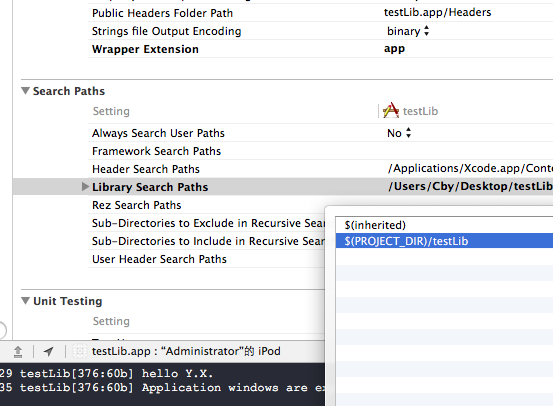
Task: Select Sub-Directories to Include in Recursive Searches
Action: coord(208,241)
